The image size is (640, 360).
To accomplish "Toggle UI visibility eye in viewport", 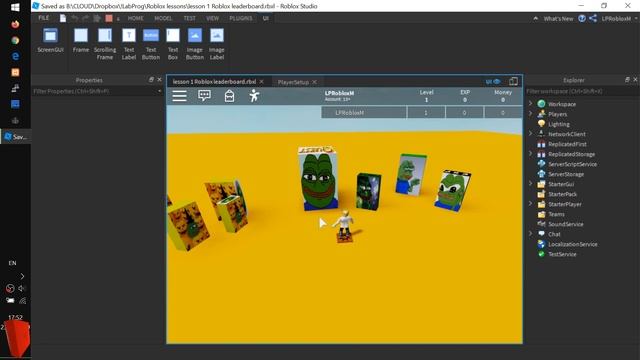I will click(x=493, y=82).
